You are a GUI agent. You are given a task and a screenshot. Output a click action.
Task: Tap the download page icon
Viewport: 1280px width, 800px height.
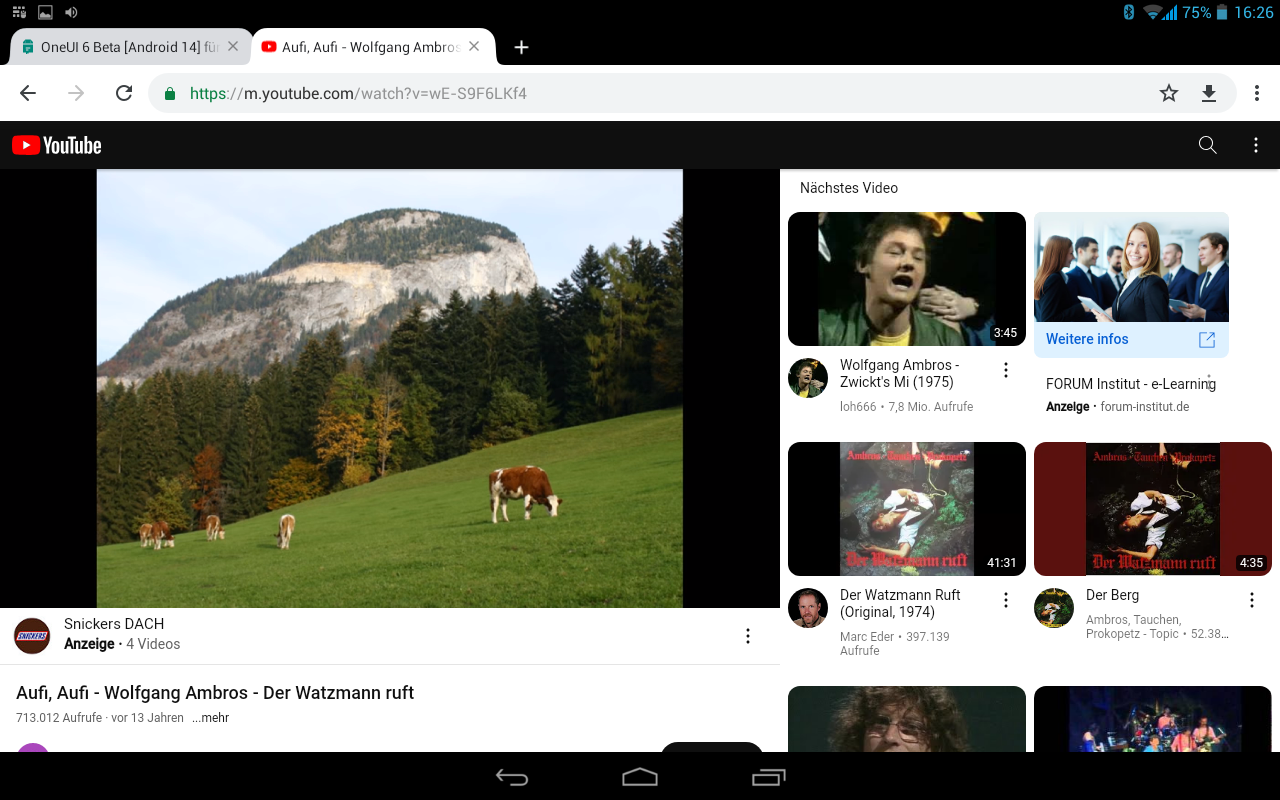tap(1208, 93)
